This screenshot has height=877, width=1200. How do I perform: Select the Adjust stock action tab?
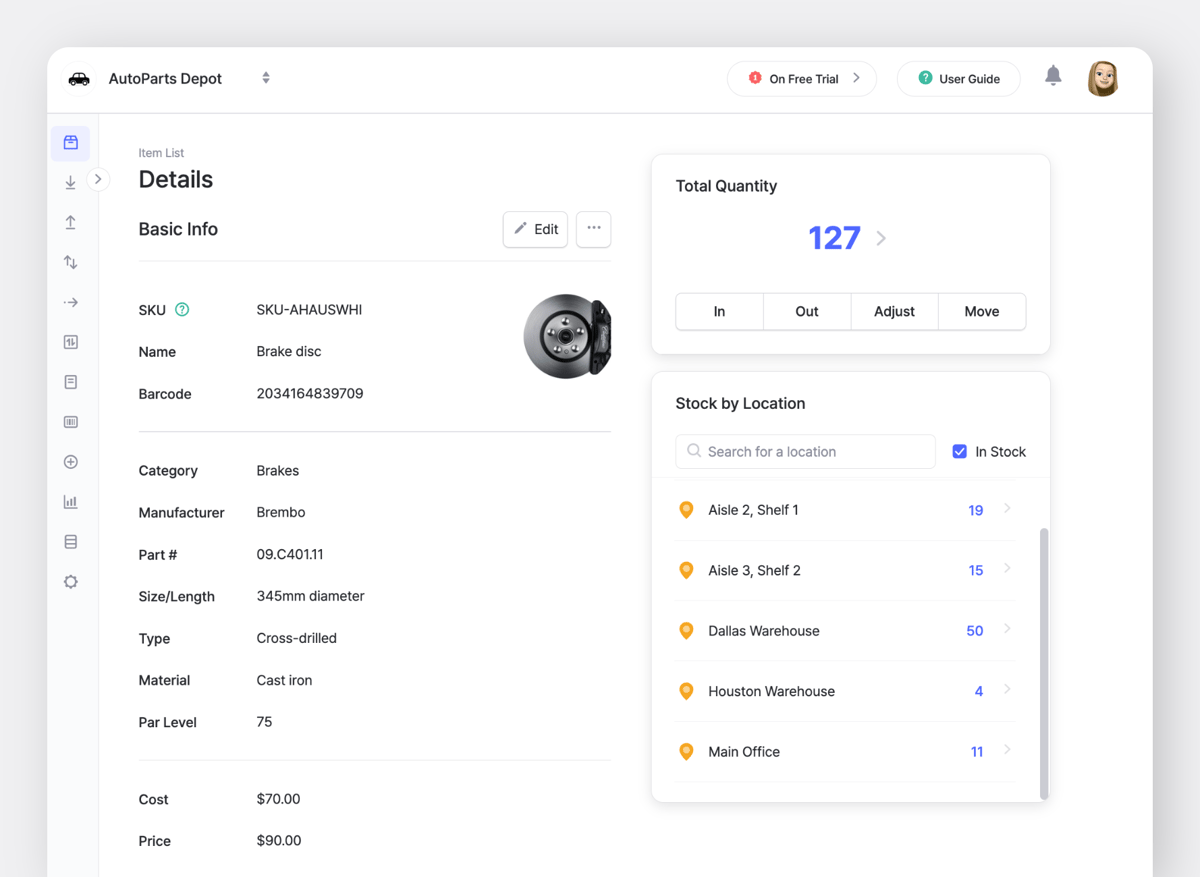pos(894,311)
